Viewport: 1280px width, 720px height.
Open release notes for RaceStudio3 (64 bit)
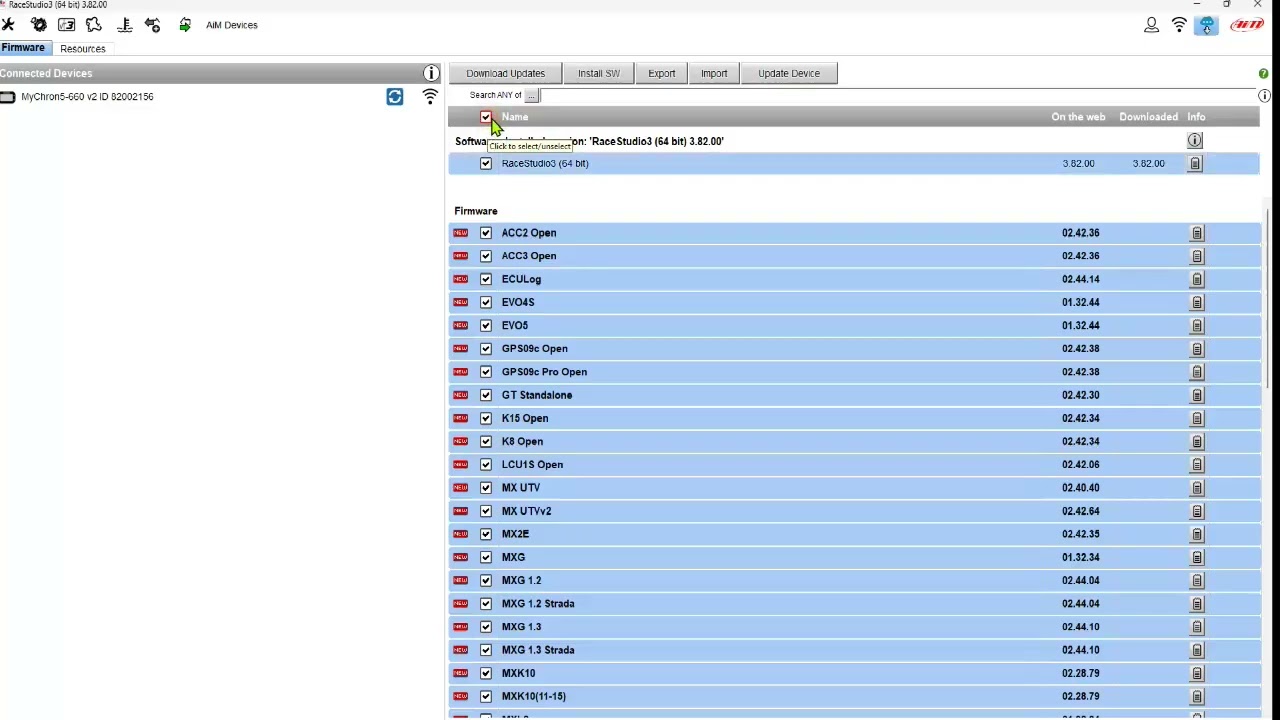click(1195, 163)
